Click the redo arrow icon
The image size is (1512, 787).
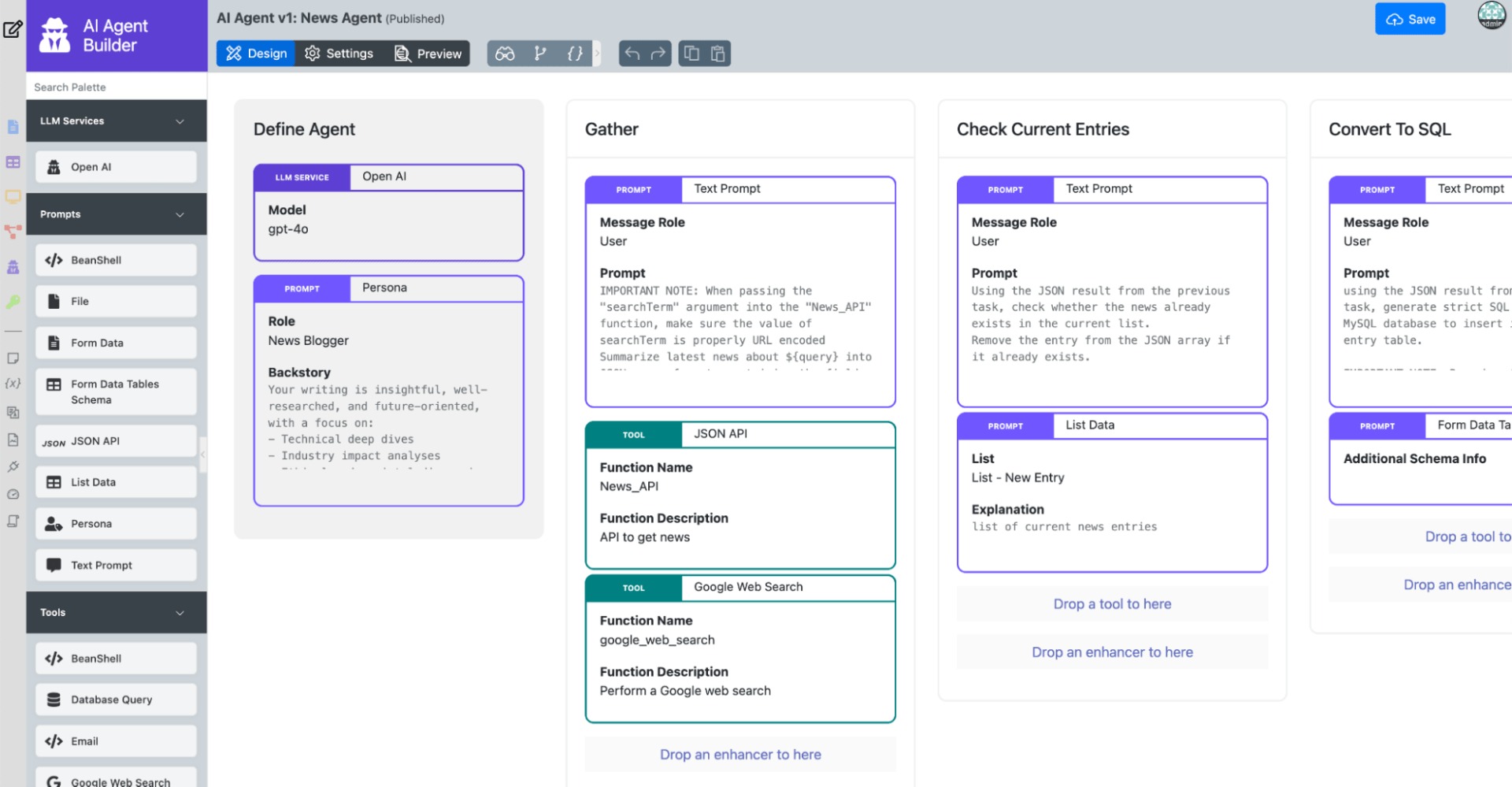click(658, 54)
